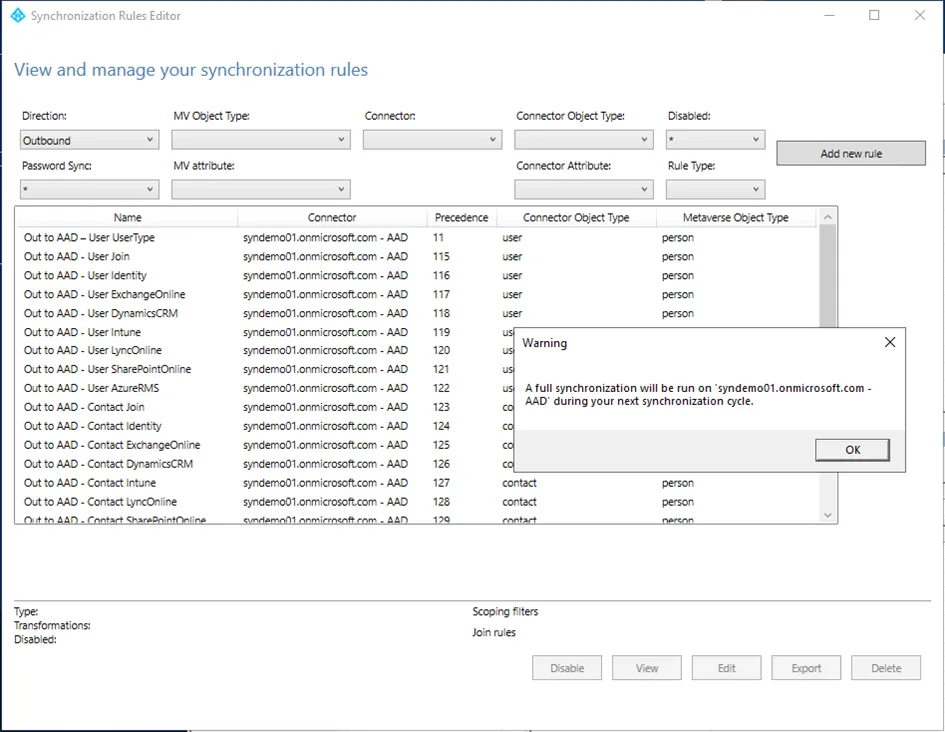The width and height of the screenshot is (945, 732).
Task: Close the Warning dialog with X
Action: tap(890, 343)
